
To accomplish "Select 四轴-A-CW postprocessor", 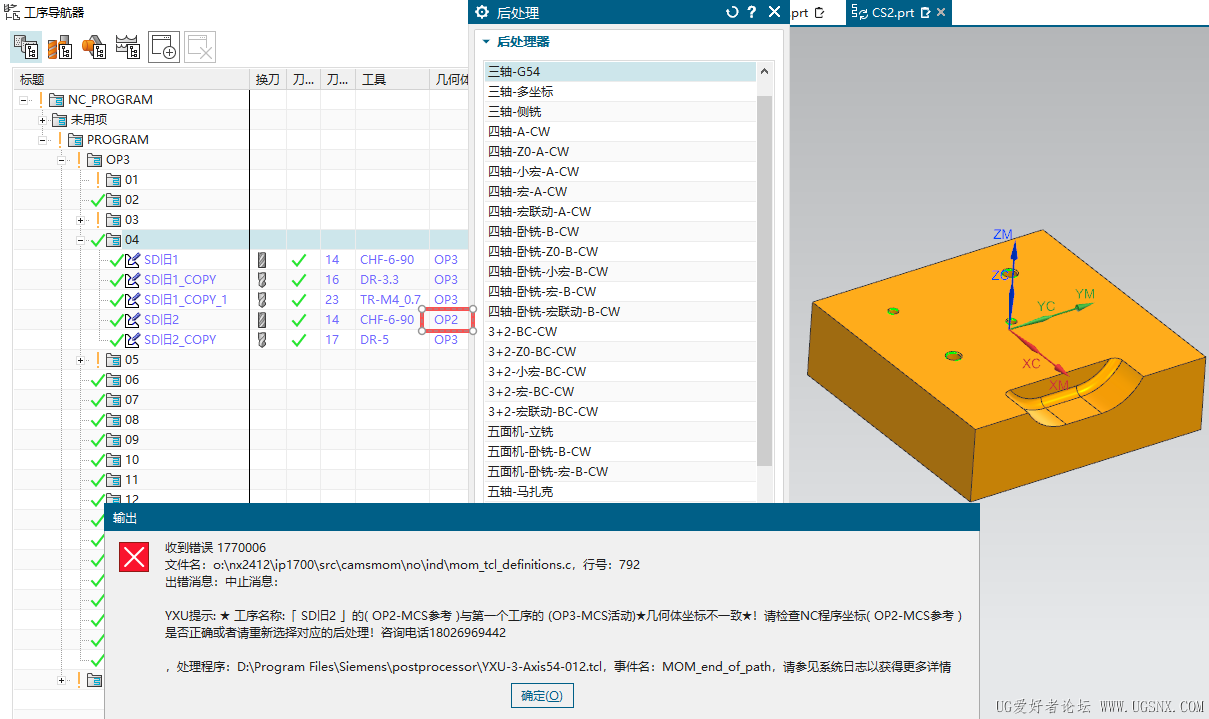I will click(x=620, y=132).
